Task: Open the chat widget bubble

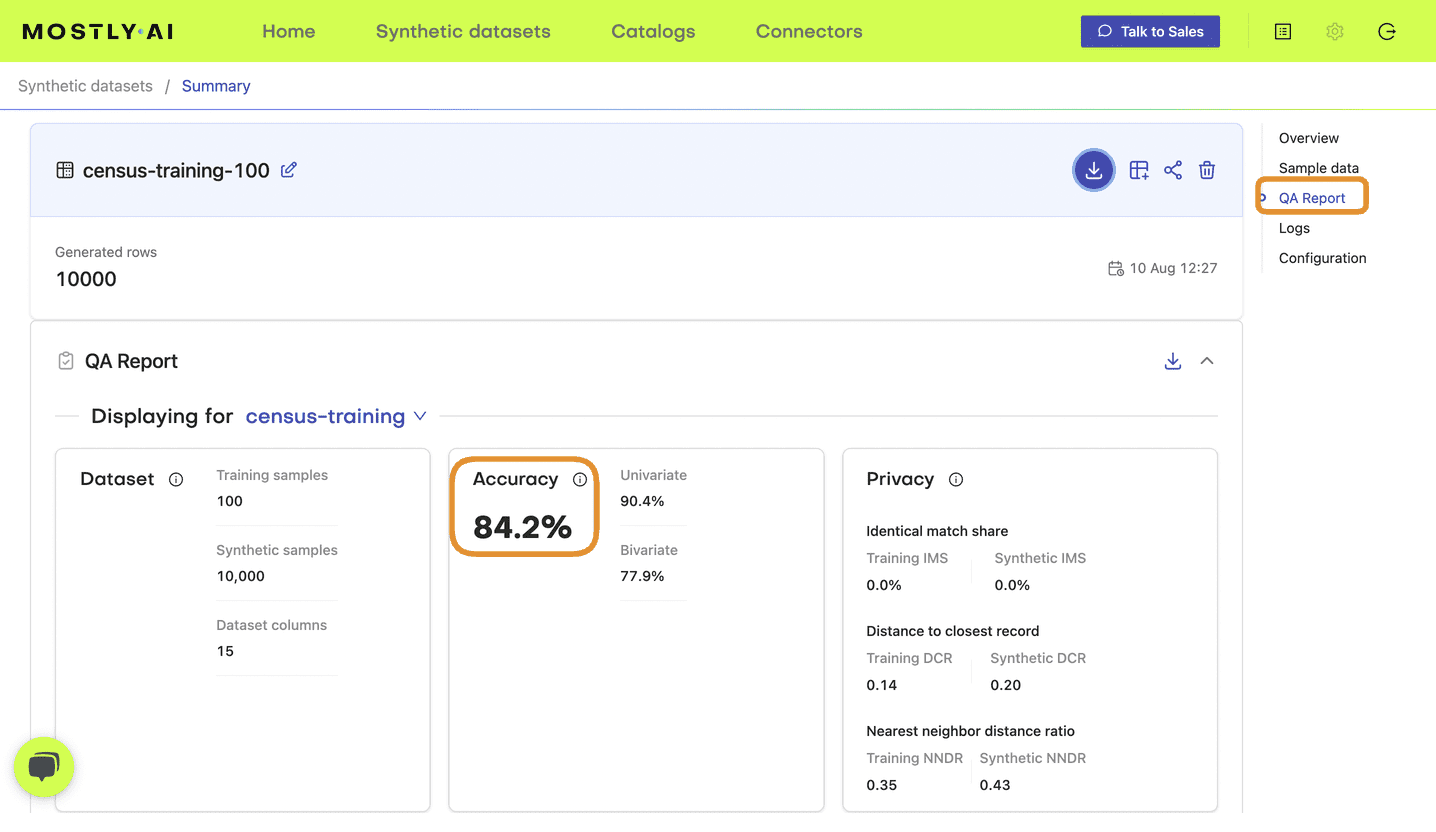Action: 44,768
